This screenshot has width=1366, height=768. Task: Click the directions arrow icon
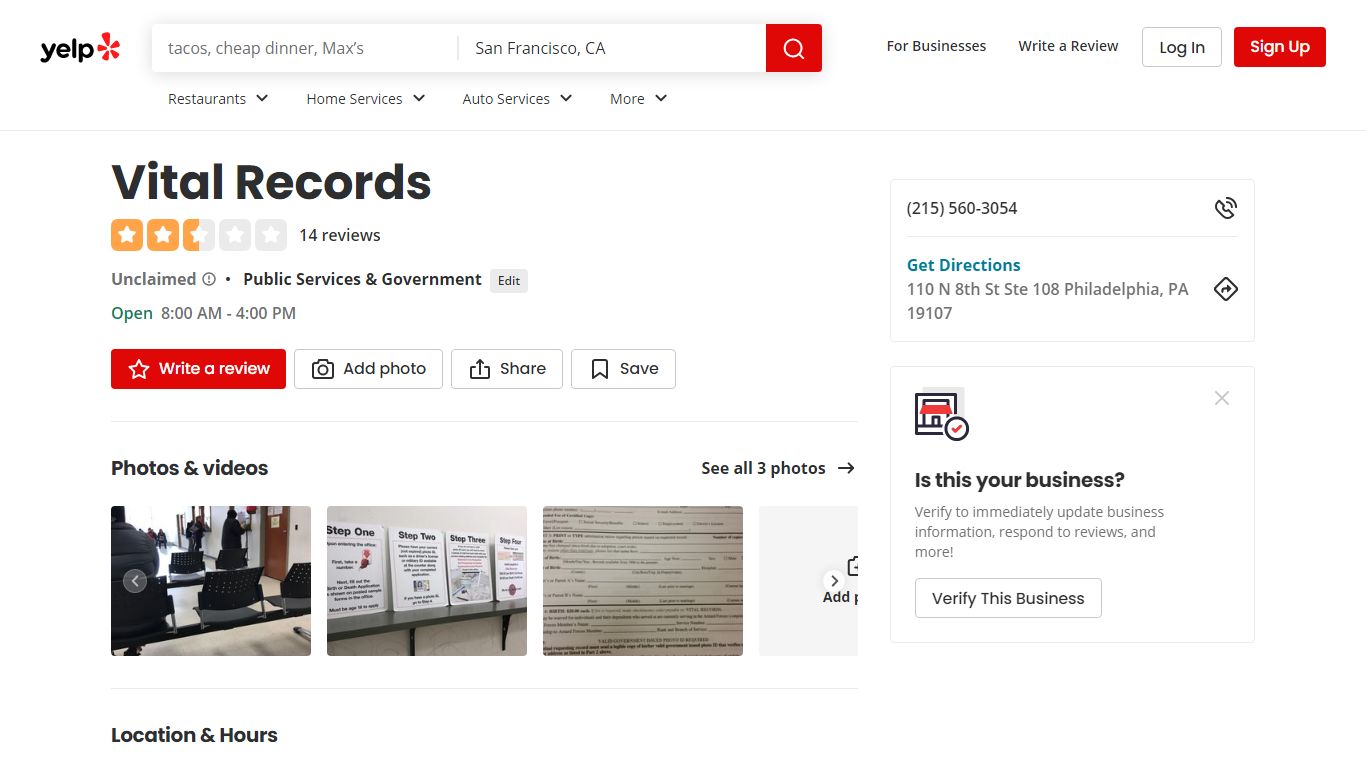point(1225,289)
